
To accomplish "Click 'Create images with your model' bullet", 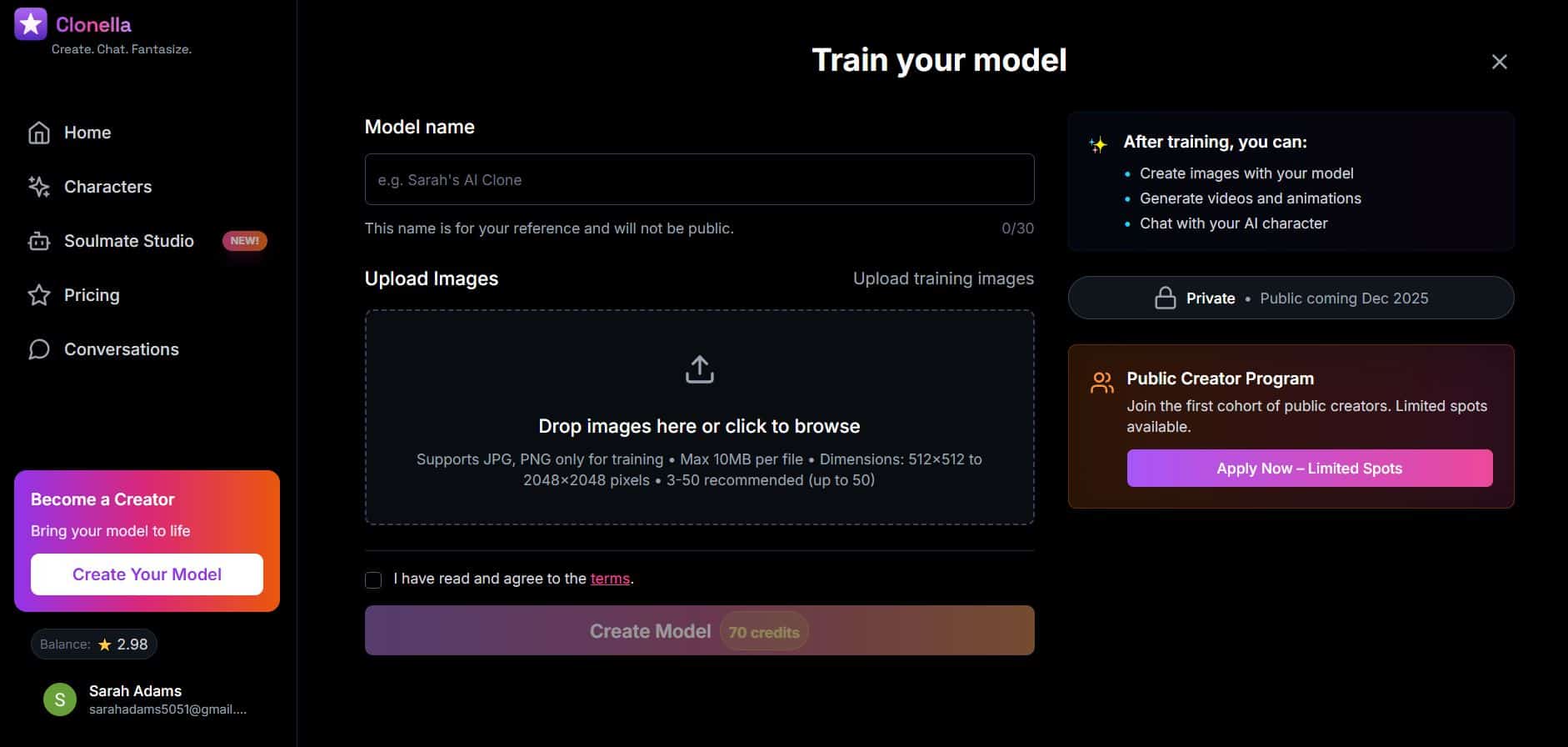I will pyautogui.click(x=1246, y=173).
